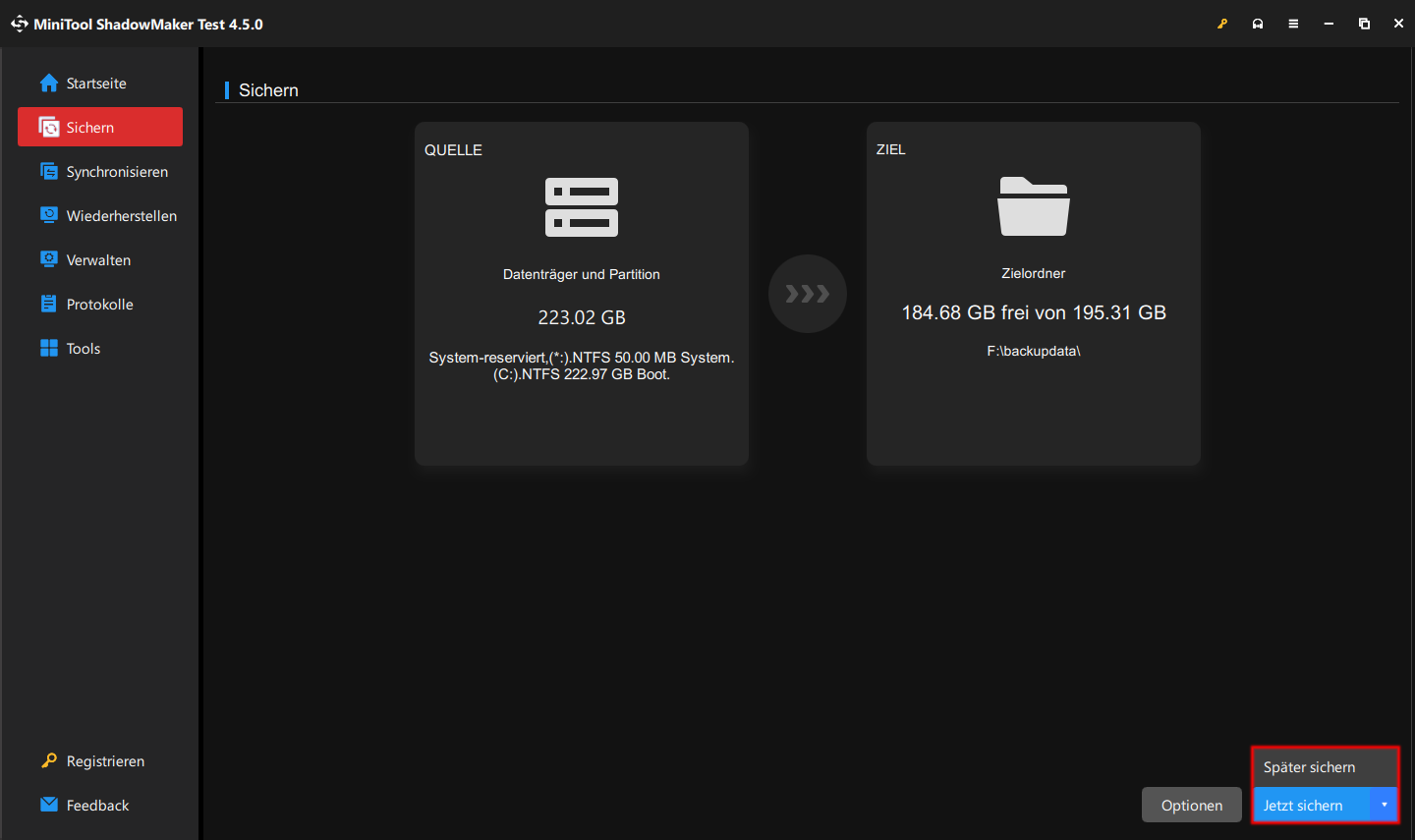The height and width of the screenshot is (840, 1415).
Task: Select Sichern in the sidebar
Action: [x=100, y=127]
